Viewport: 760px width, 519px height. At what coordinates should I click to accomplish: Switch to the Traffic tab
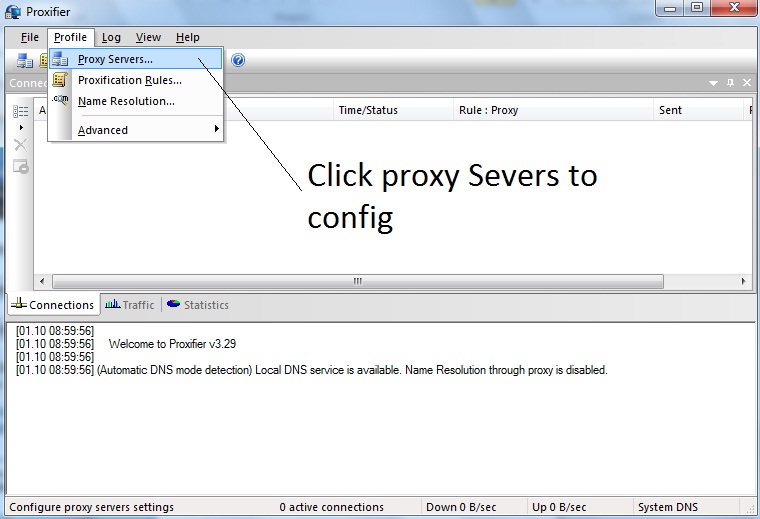(130, 305)
